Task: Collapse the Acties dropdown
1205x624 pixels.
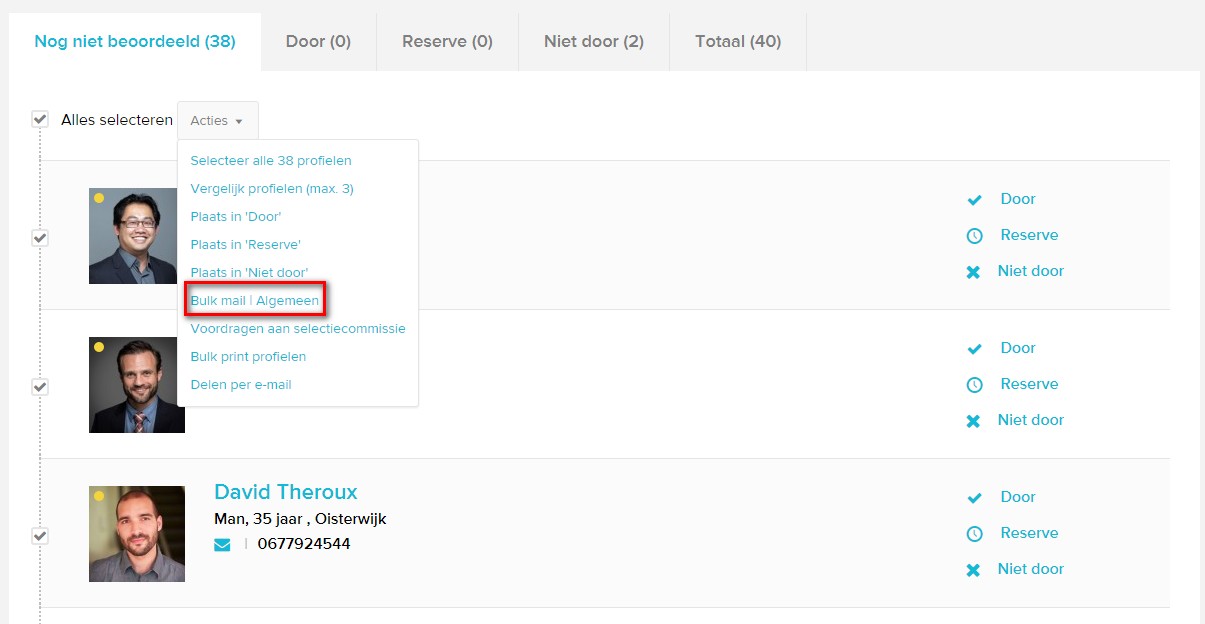Action: tap(217, 121)
